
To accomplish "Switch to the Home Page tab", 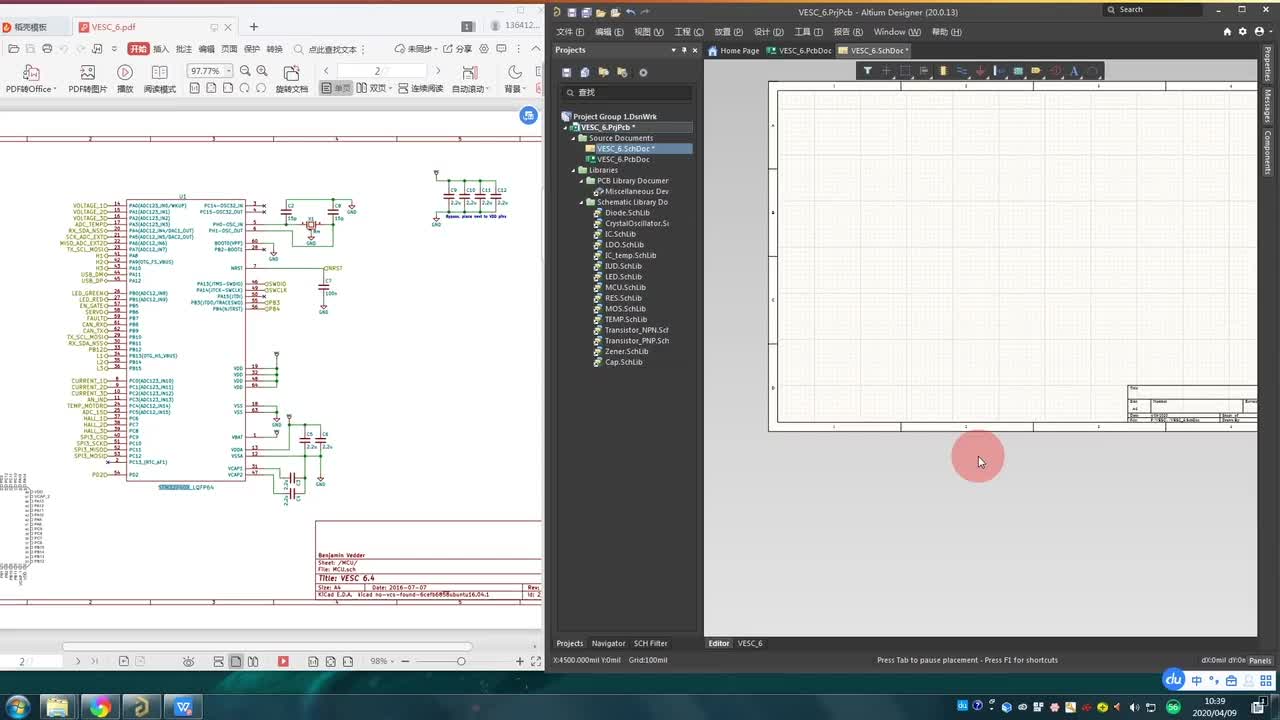I will (x=734, y=50).
